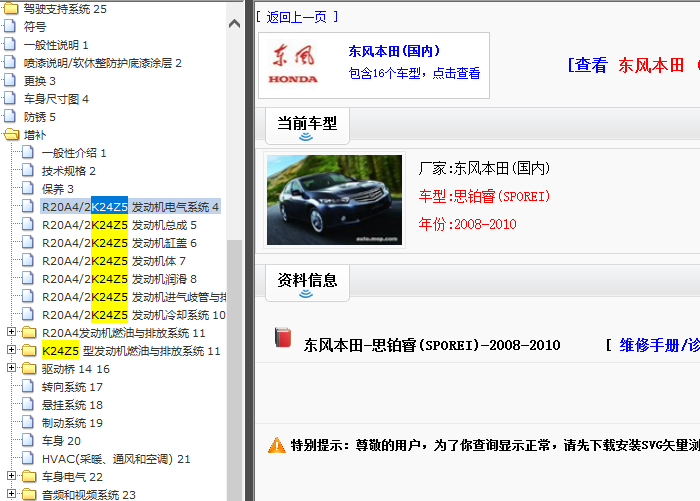Click the page icon beside 发动机冷却系统 10
700x501 pixels.
point(28,314)
